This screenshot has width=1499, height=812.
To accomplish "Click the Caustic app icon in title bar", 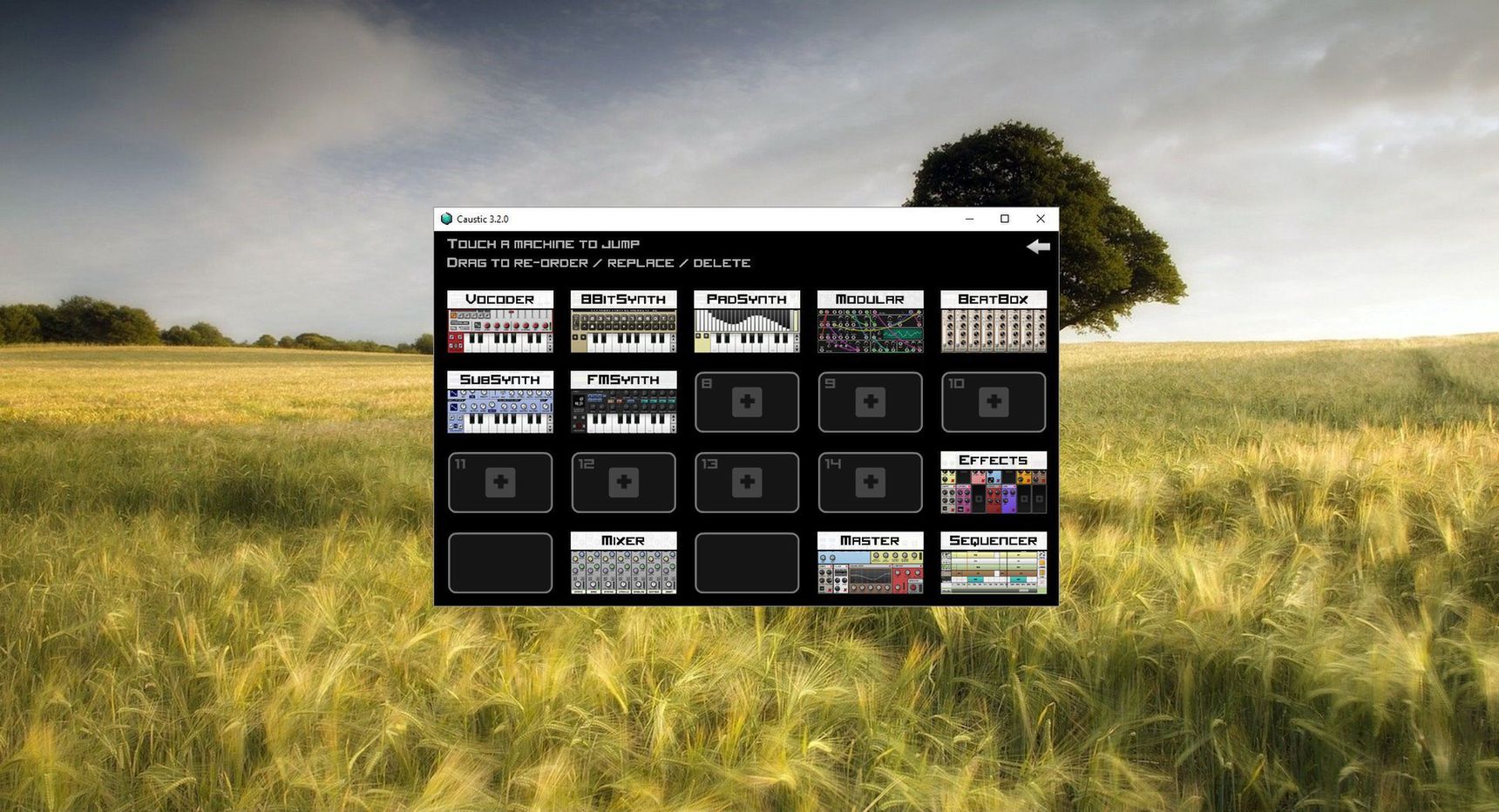I will point(446,219).
